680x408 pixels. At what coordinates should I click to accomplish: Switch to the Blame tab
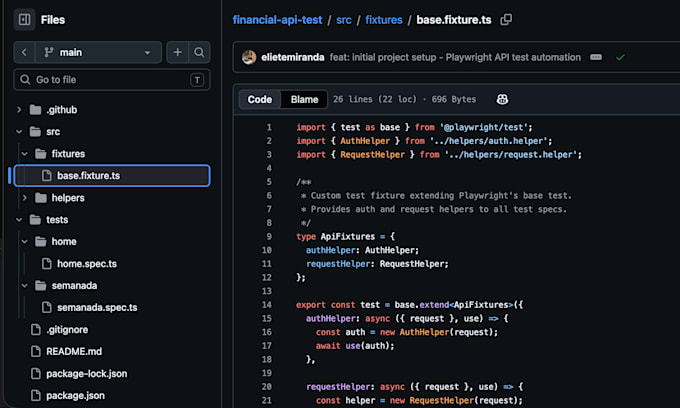coord(304,99)
